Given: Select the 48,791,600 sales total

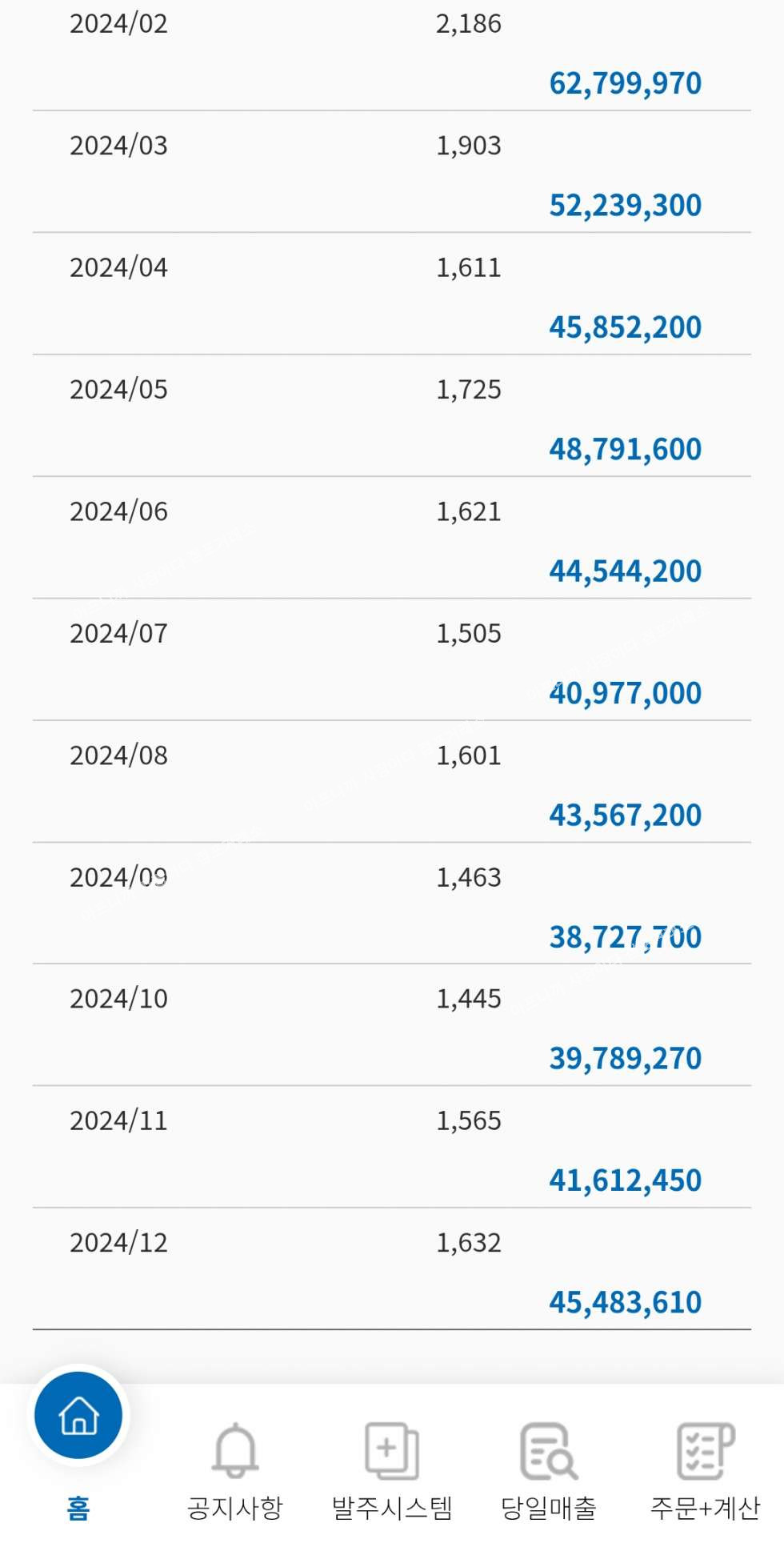Looking at the screenshot, I should [x=625, y=450].
